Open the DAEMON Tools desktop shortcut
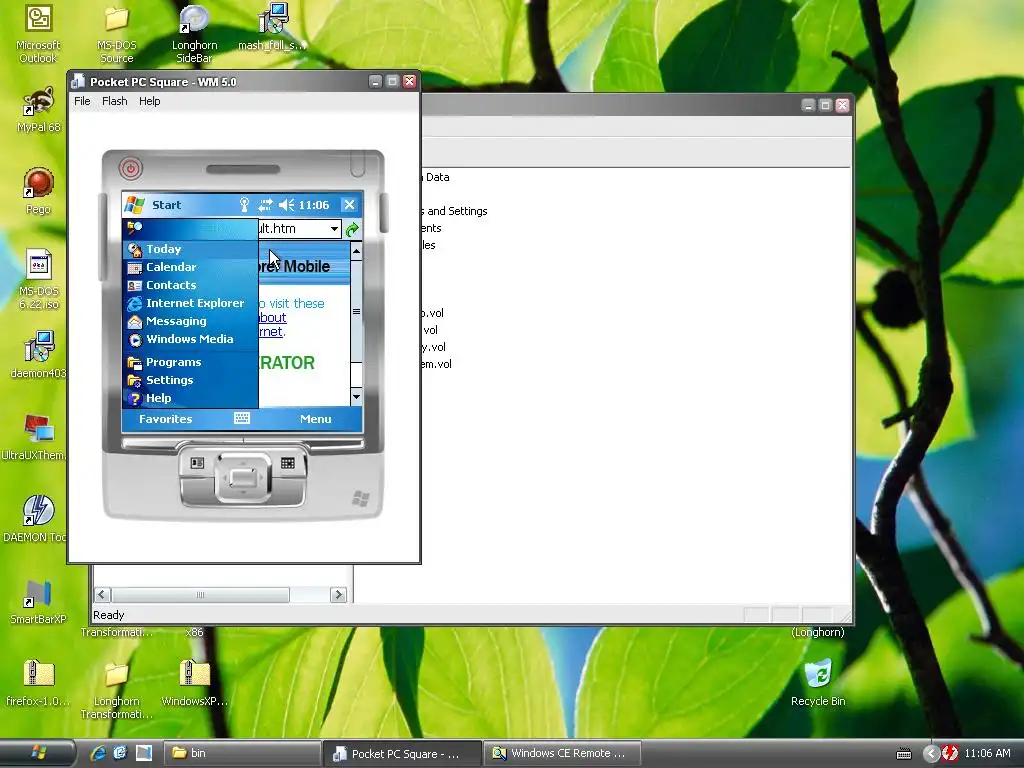1024x768 pixels. pos(36,519)
